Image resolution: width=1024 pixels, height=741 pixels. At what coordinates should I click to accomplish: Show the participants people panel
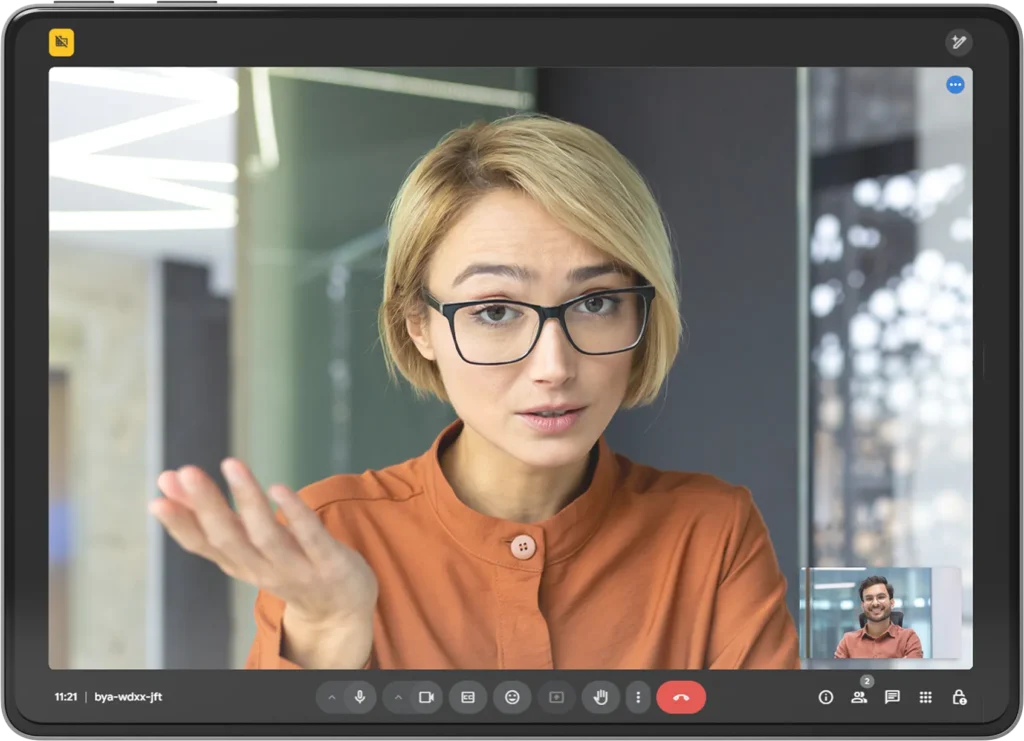[x=859, y=697]
